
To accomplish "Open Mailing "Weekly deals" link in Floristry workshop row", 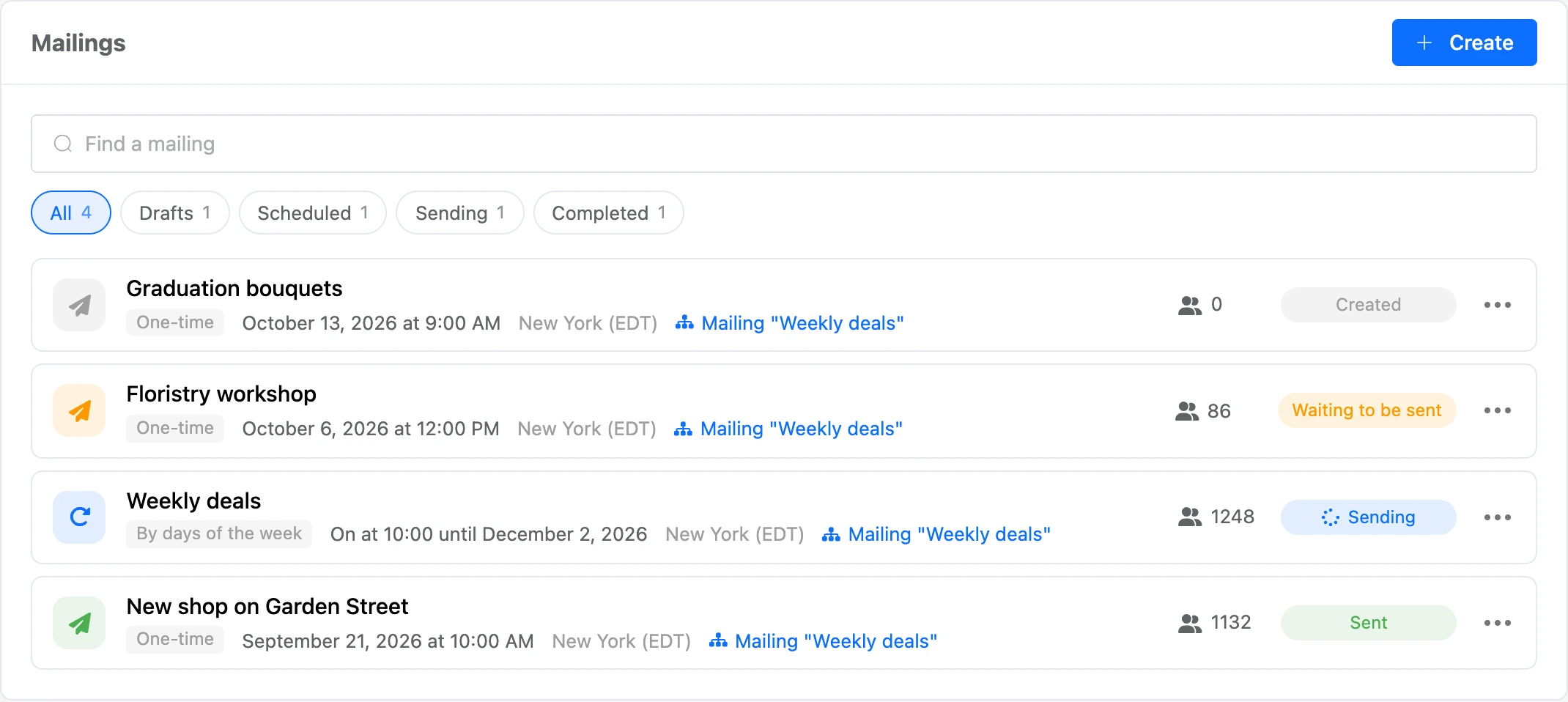I will pos(802,429).
